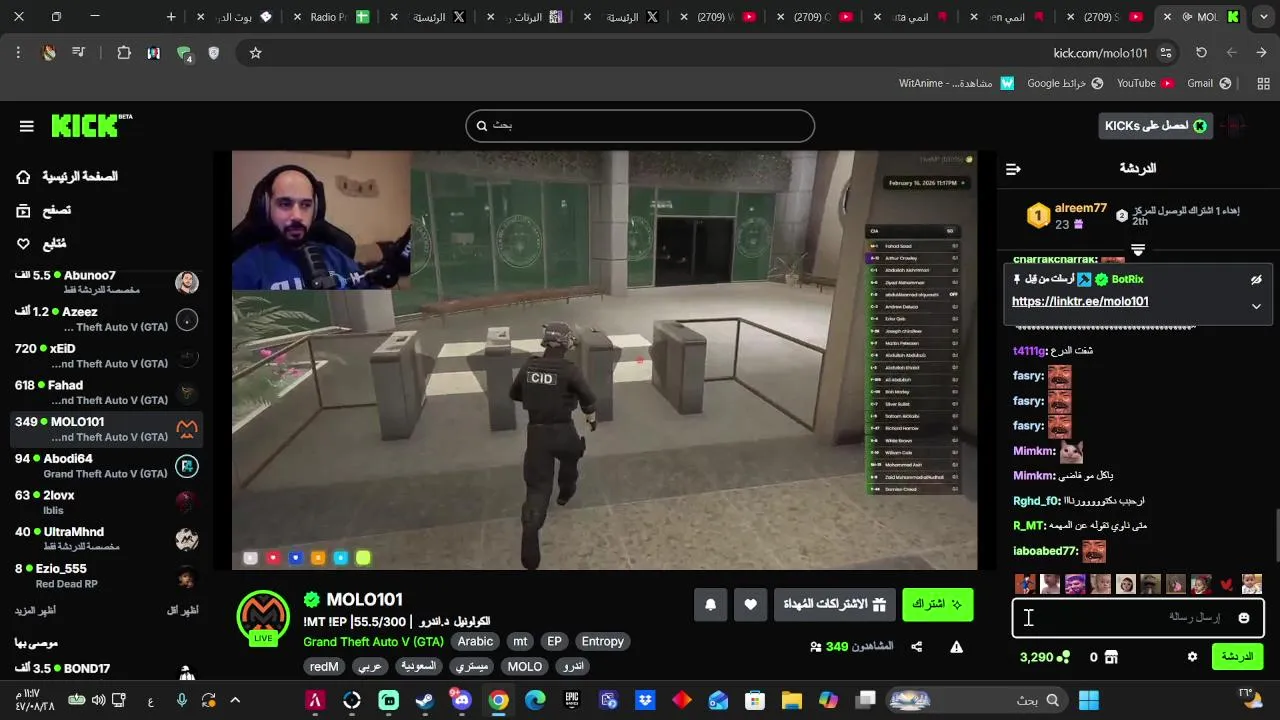This screenshot has height=720, width=1280.
Task: Click alreem77 top gifter entry
Action: pyautogui.click(x=1066, y=216)
